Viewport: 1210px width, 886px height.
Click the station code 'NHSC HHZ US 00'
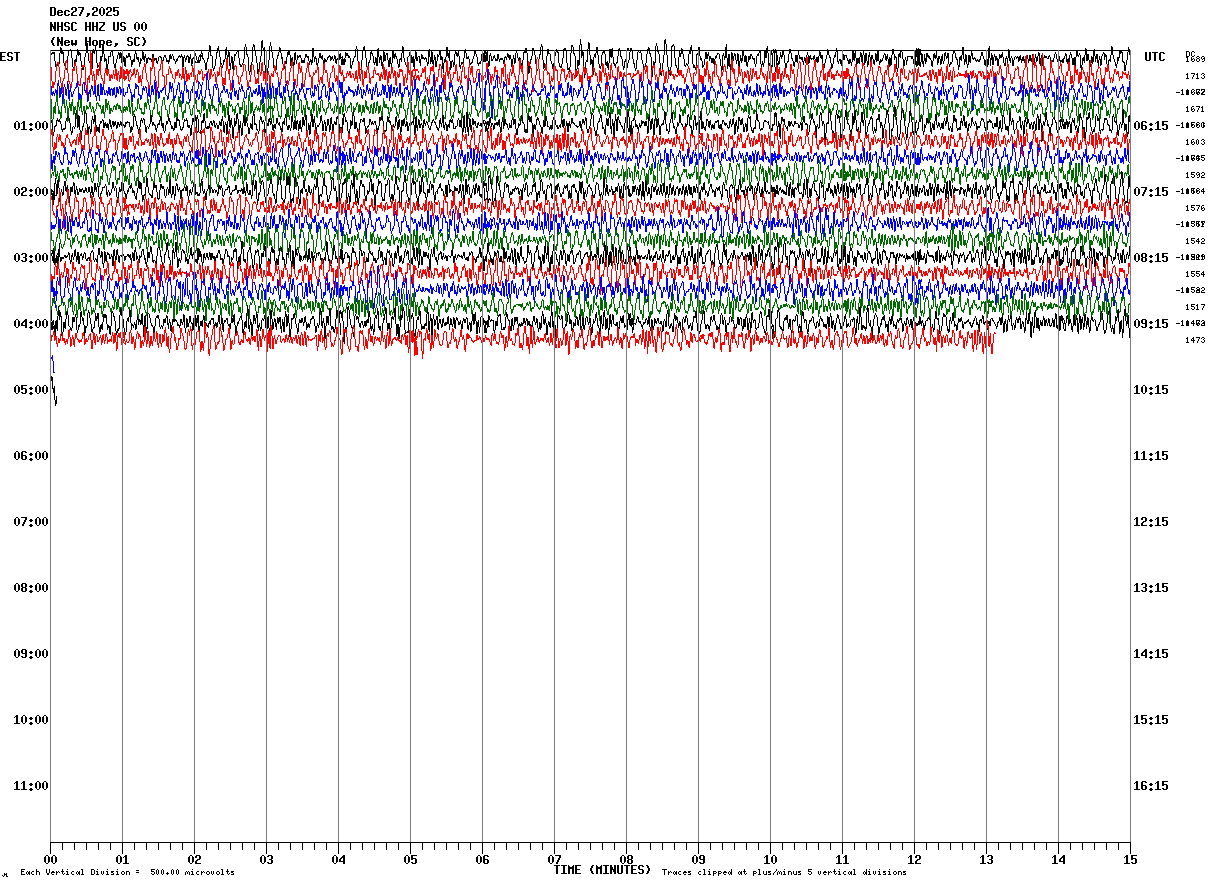pyautogui.click(x=98, y=27)
